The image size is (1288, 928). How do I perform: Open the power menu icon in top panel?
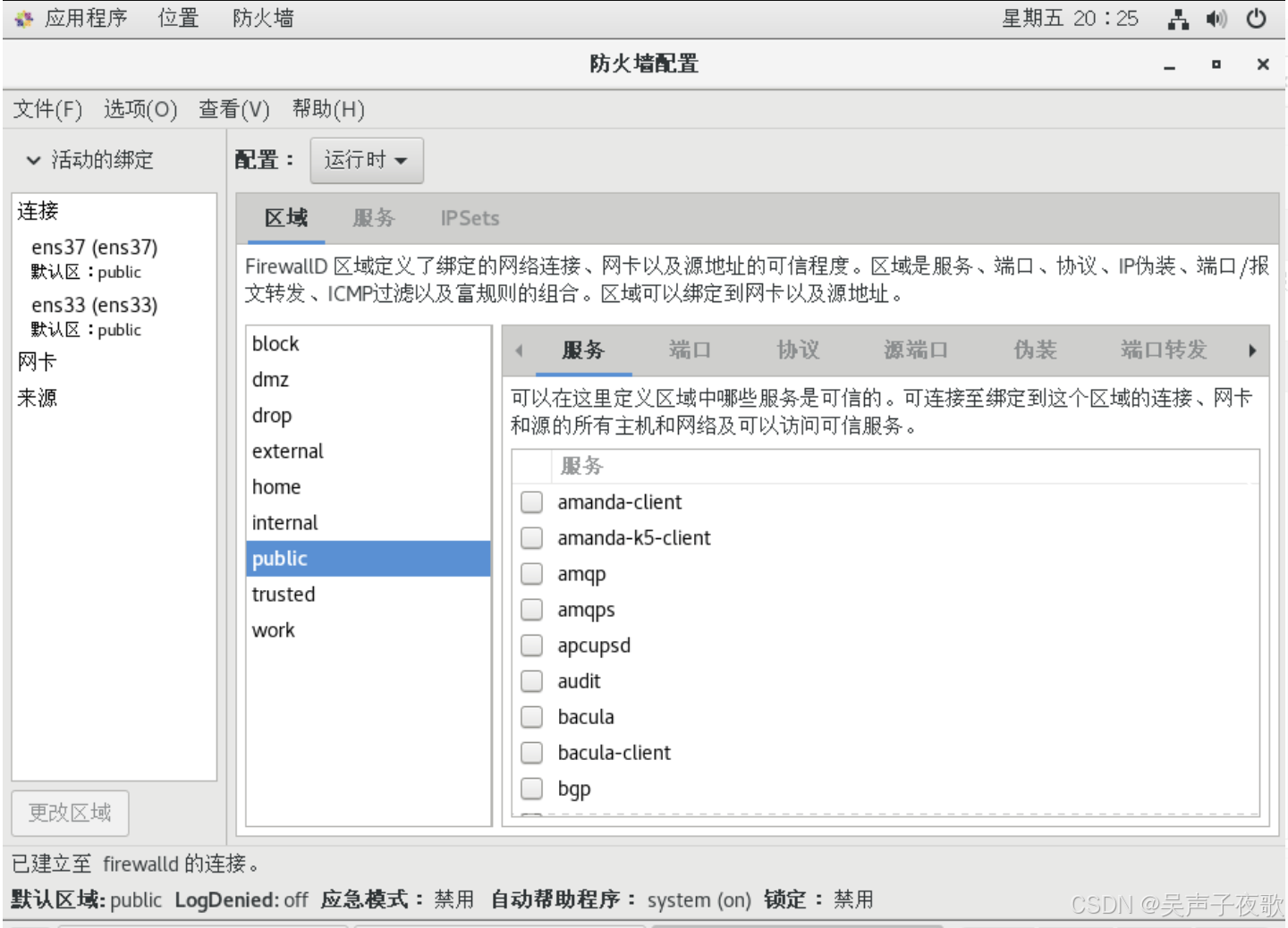(1256, 19)
